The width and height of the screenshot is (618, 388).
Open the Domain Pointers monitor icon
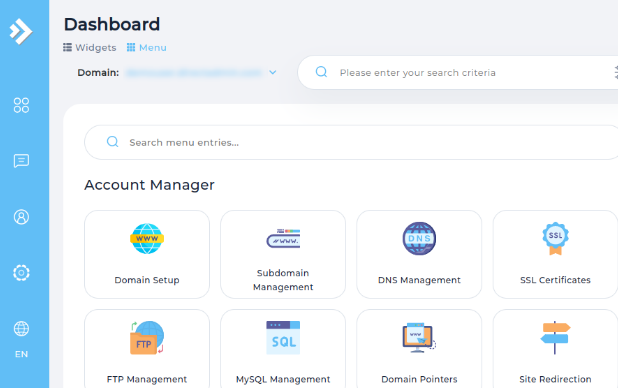[x=419, y=338]
